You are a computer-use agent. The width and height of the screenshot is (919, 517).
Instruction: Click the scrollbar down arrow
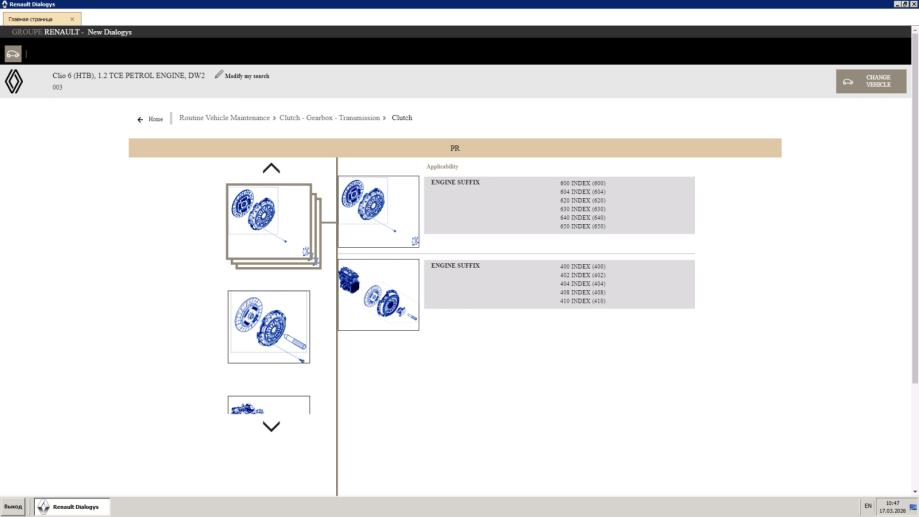point(915,492)
